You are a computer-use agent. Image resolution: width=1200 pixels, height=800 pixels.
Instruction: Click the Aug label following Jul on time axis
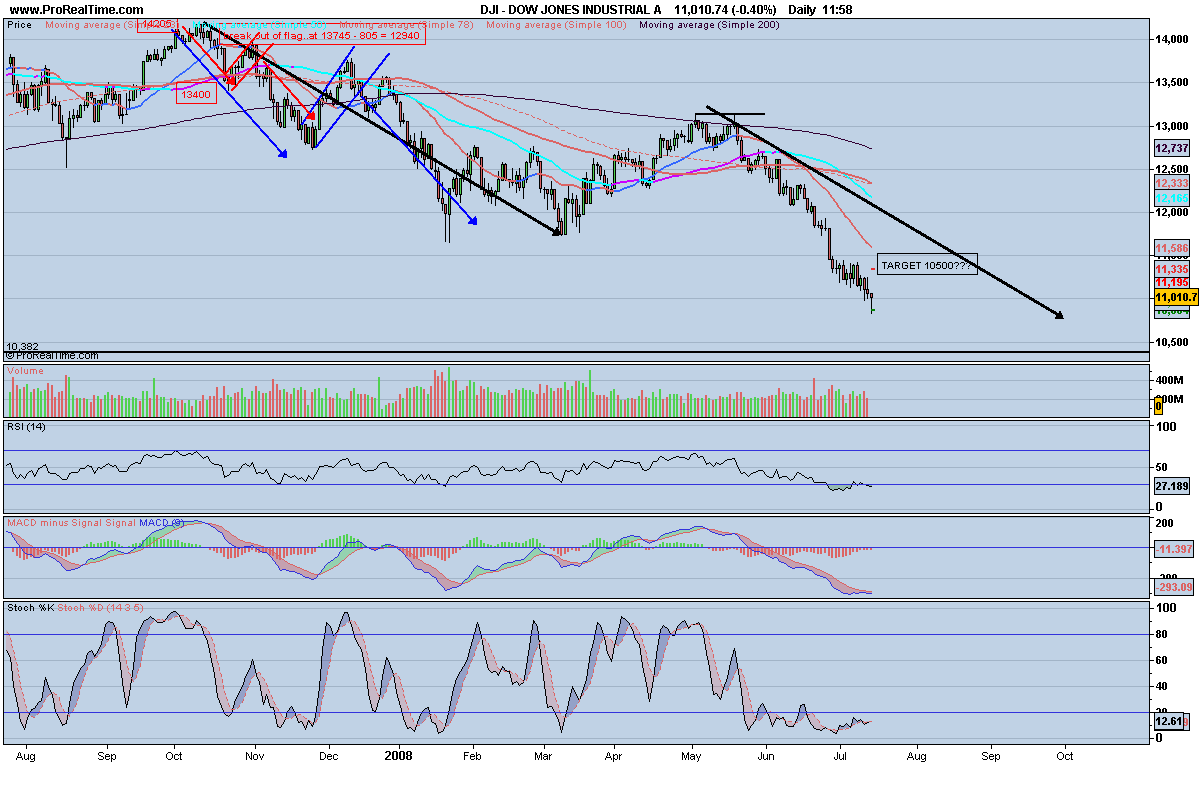(917, 757)
